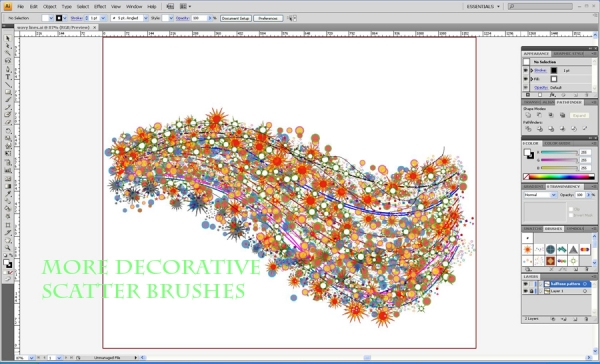This screenshot has height=364, width=600.
Task: Select the Zoom tool in toolbox
Action: (x=8, y=248)
